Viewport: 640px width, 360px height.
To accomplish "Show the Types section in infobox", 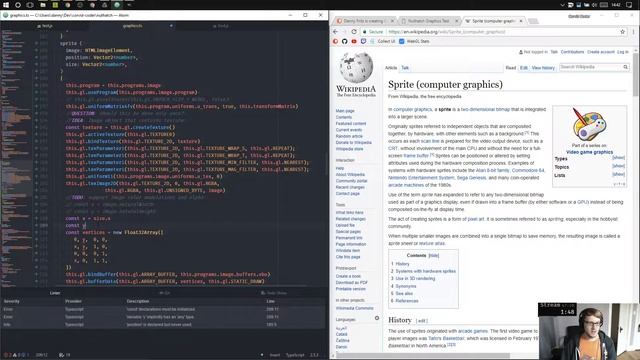I will tap(618, 158).
